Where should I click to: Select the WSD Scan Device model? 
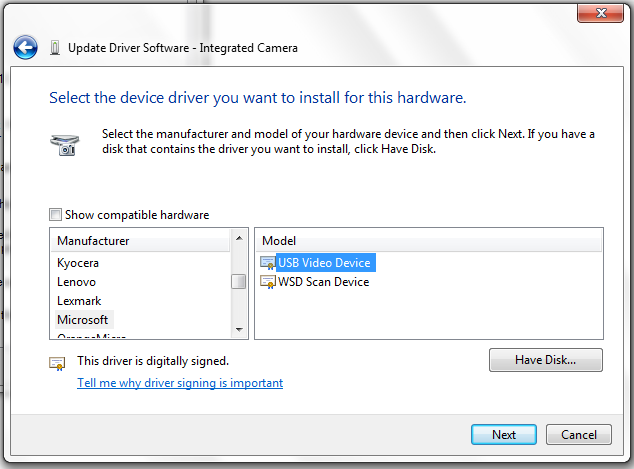(323, 282)
